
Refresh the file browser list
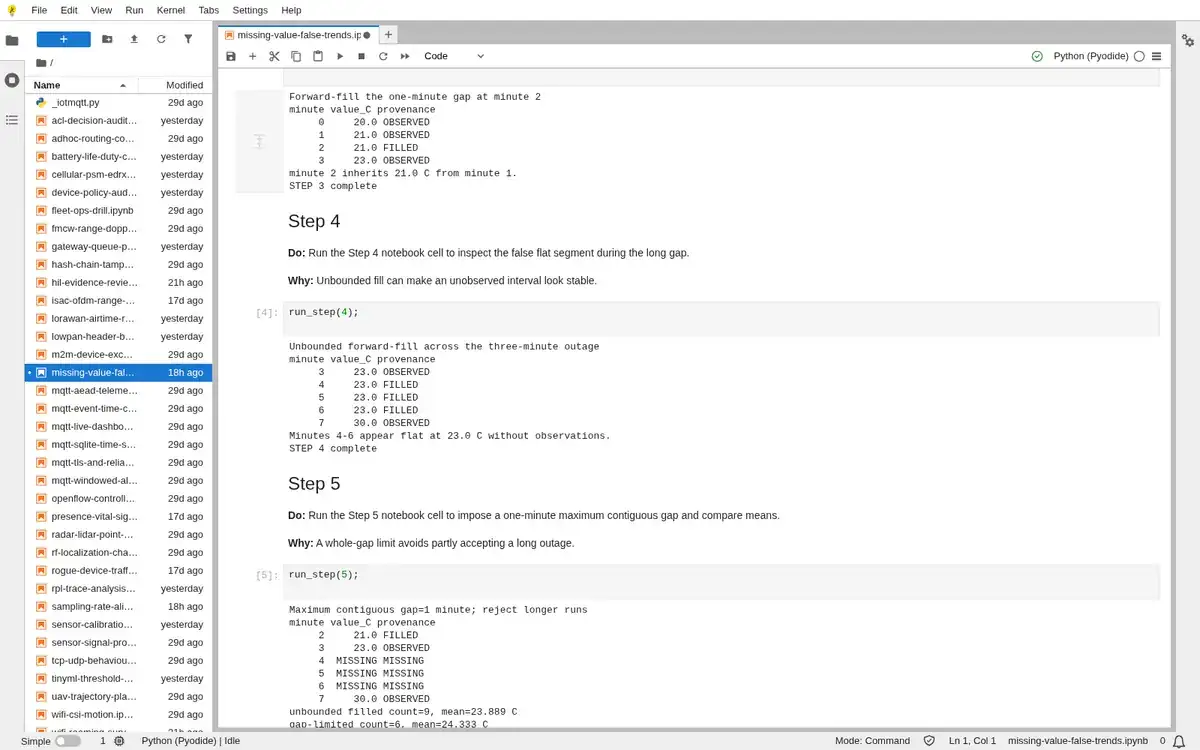[161, 39]
